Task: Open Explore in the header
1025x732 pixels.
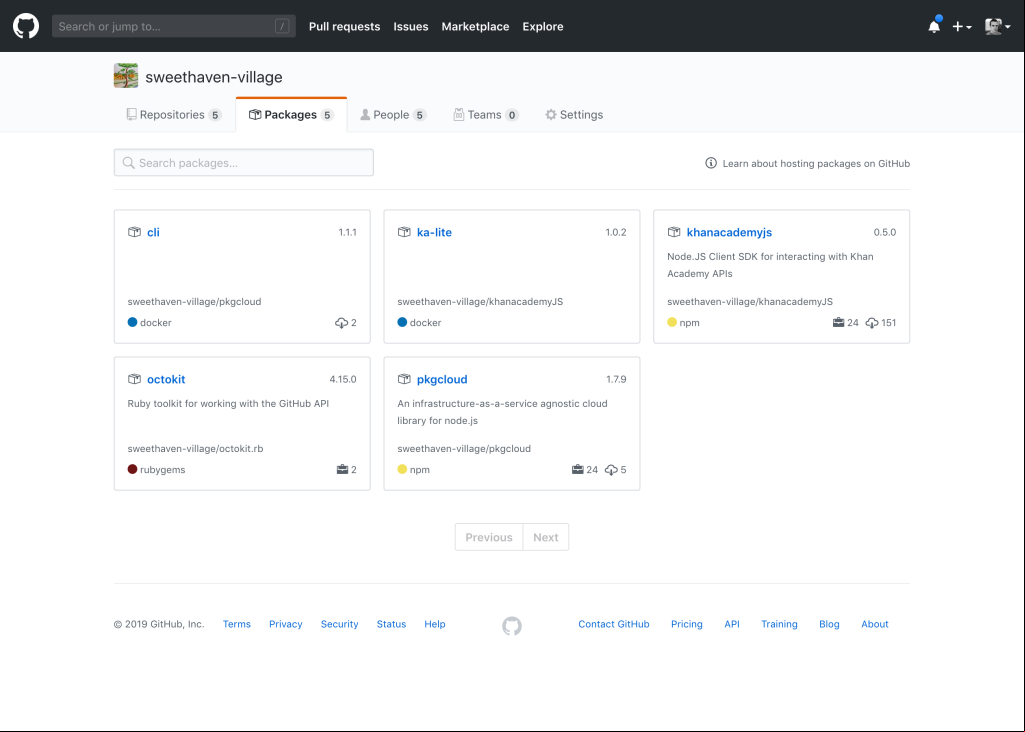Action: (543, 26)
